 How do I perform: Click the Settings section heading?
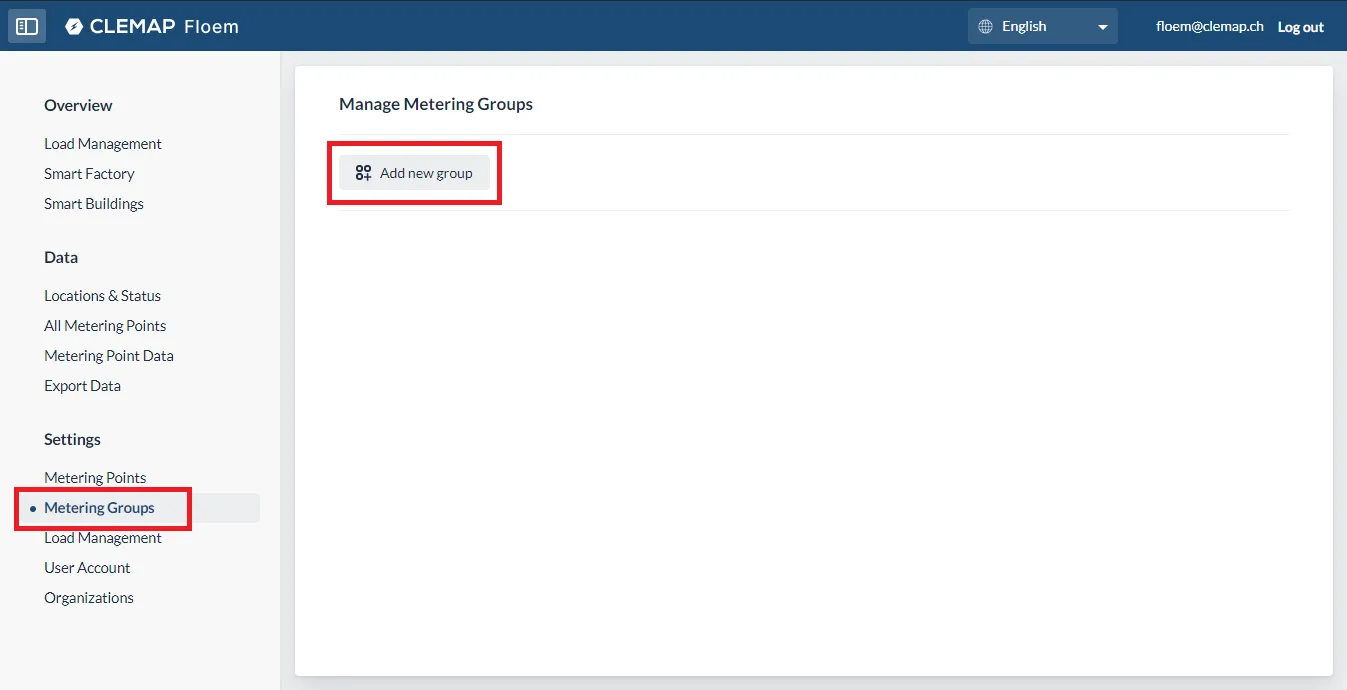tap(72, 440)
